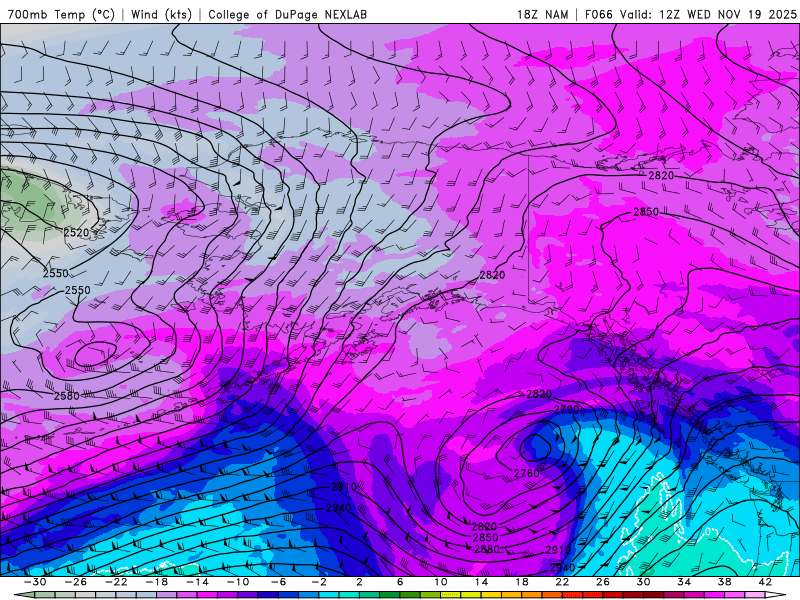Click the "College of DuPage NEXLAB" text
Screen dimensions: 800x600
pos(287,14)
